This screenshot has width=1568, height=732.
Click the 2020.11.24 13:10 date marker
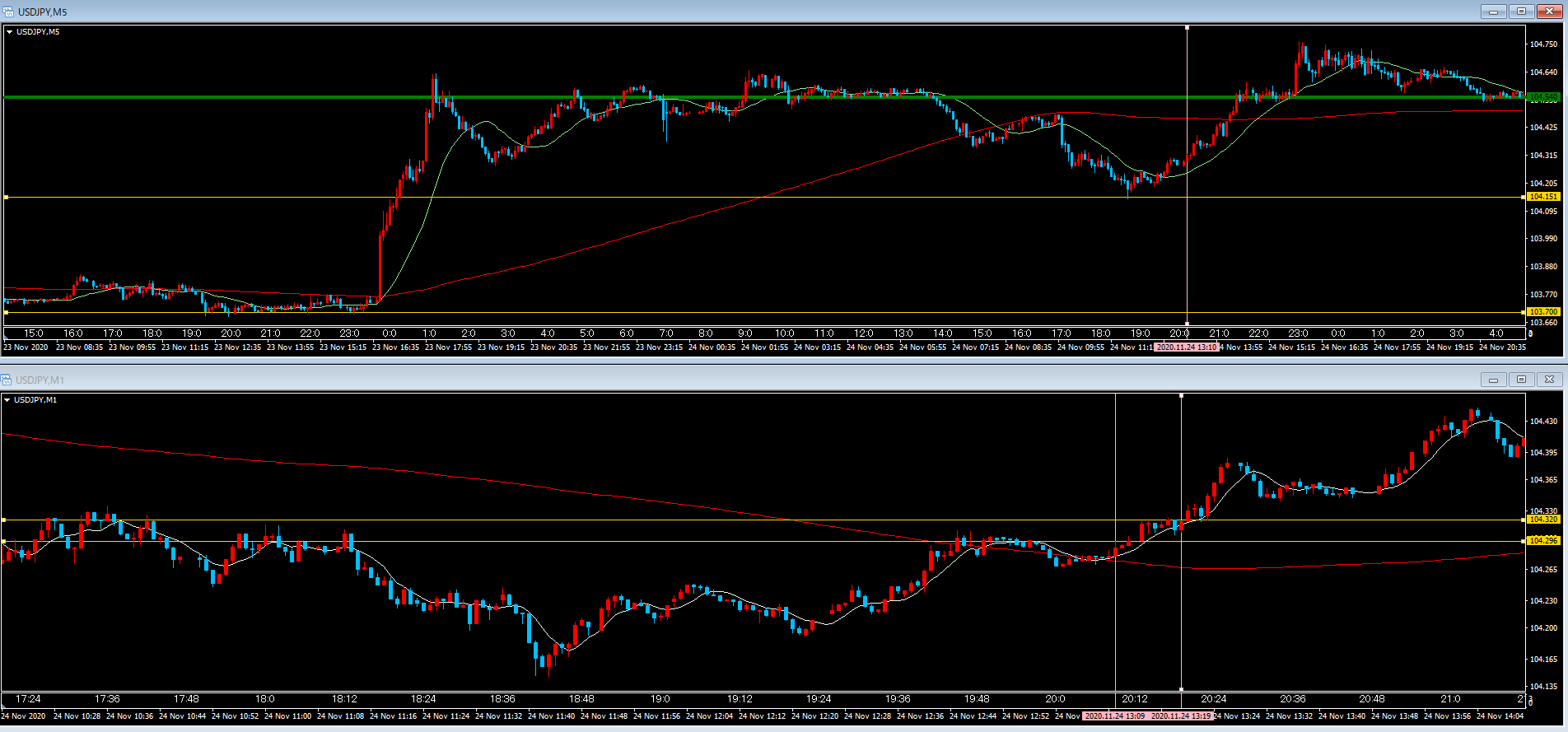tap(1186, 347)
